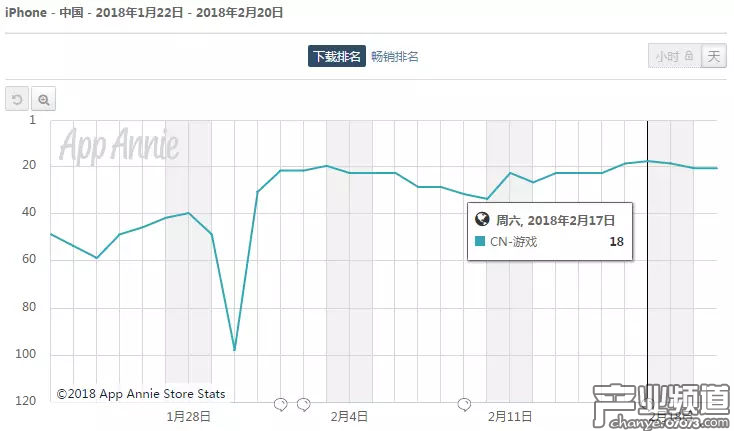Open the second comment bubble after 1月28日
Screen dimensions: 734x431
[x=303, y=404]
